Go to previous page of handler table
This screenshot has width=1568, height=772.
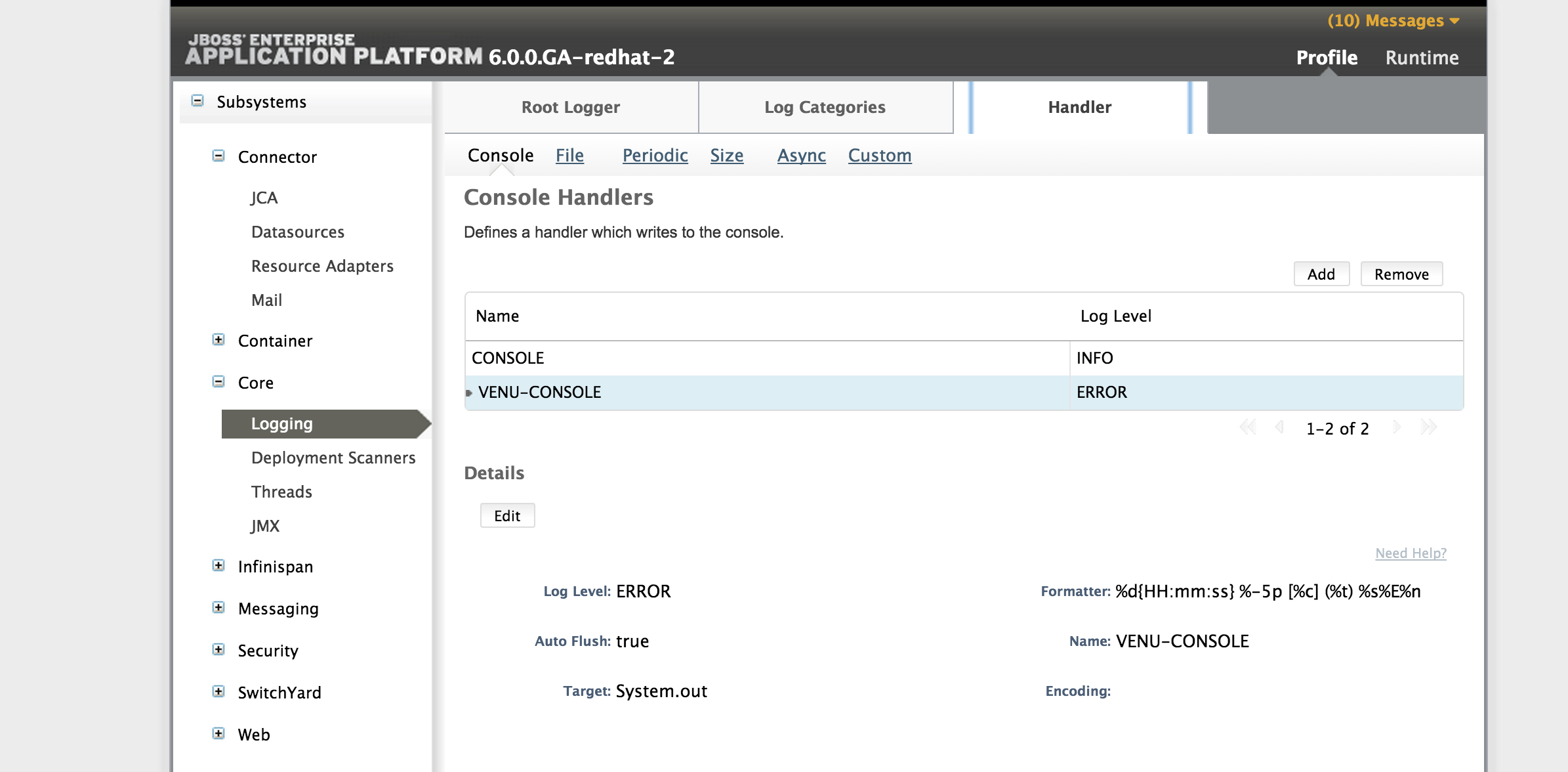click(x=1279, y=427)
